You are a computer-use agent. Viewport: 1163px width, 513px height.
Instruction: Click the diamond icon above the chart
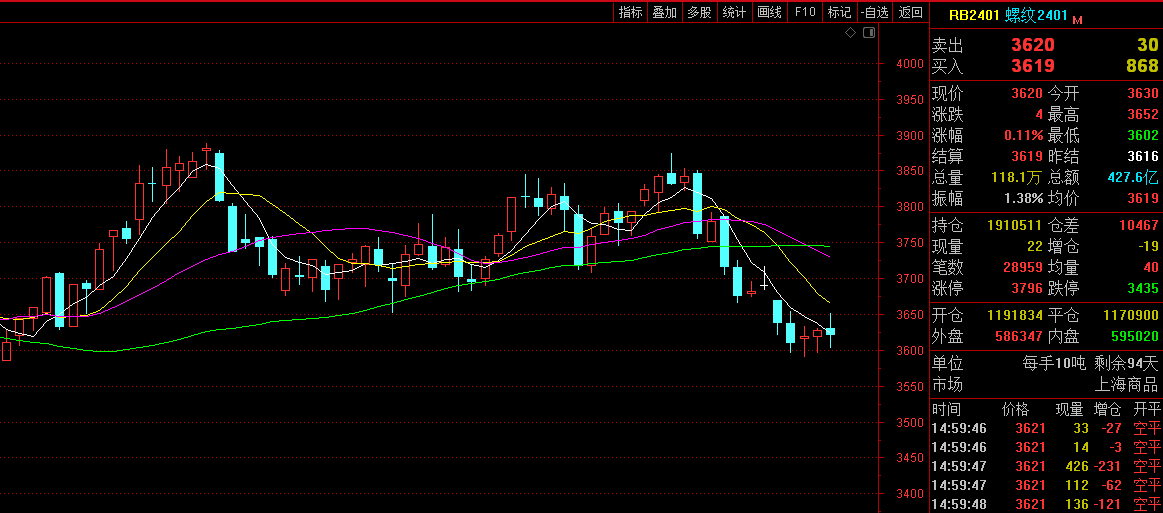click(x=850, y=33)
